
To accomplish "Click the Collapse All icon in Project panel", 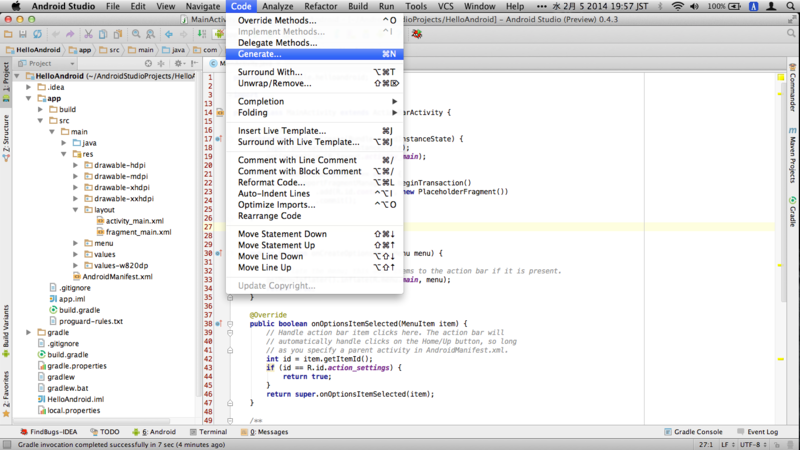I will tap(161, 63).
